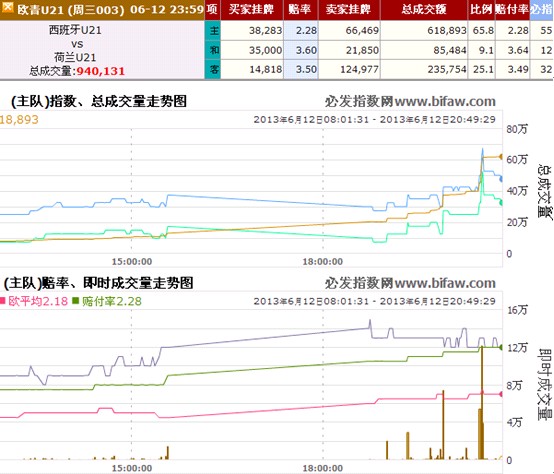Click the home odds 2.28 cell
The width and height of the screenshot is (554, 474).
pyautogui.click(x=301, y=30)
